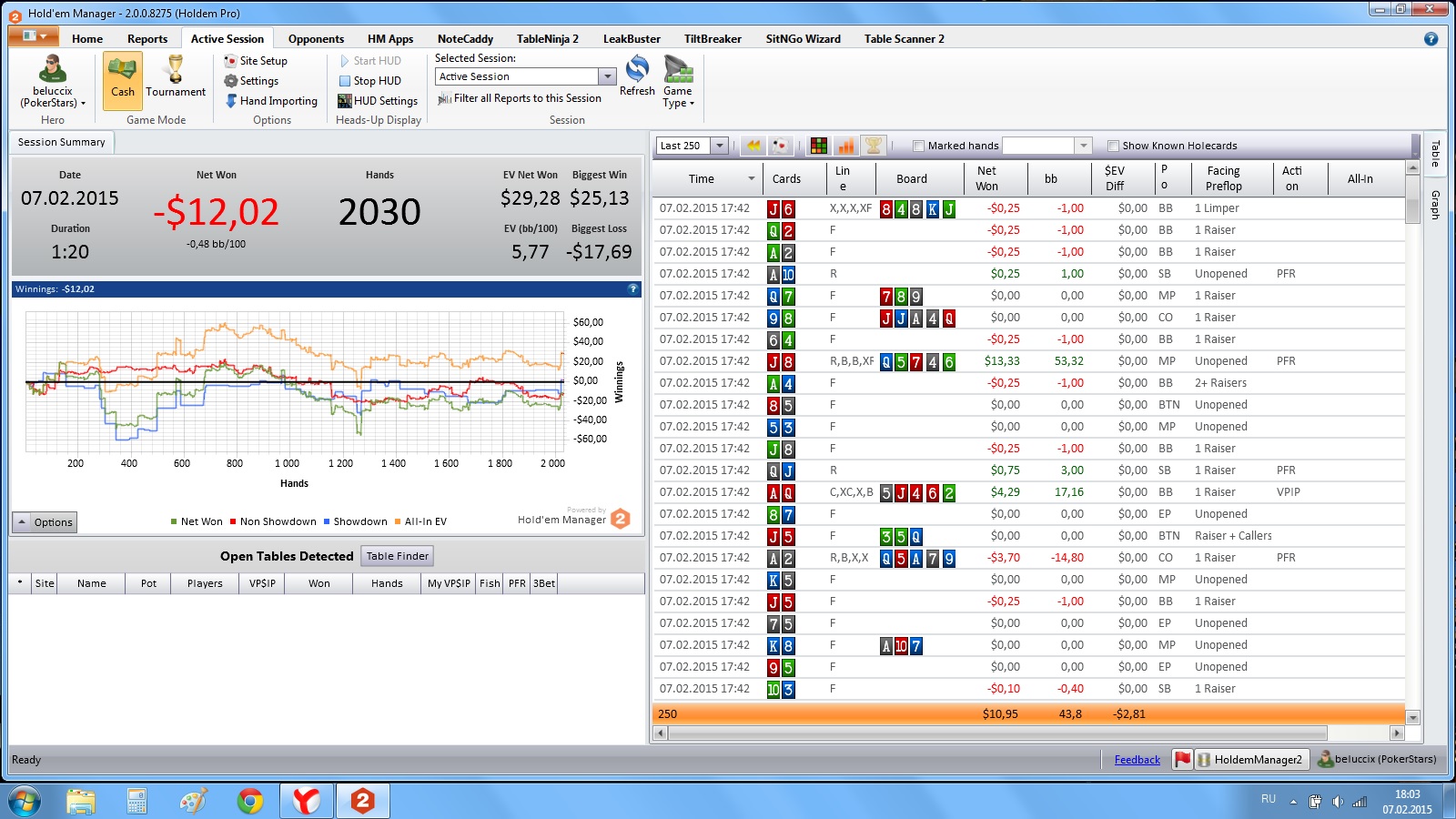Click the Time column sort arrow

coord(752,178)
